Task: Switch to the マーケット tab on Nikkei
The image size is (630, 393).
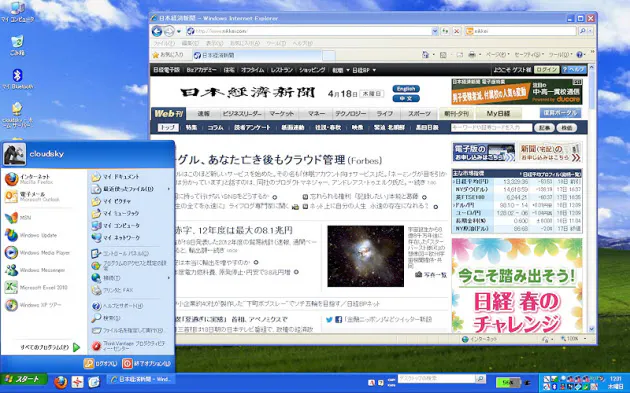Action: tap(282, 114)
